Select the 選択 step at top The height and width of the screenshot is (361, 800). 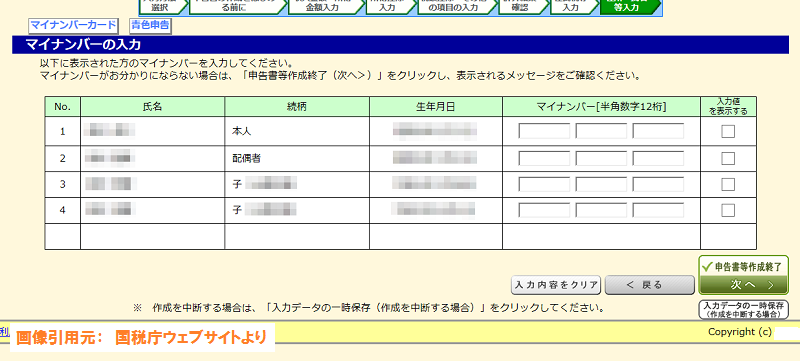pyautogui.click(x=162, y=6)
